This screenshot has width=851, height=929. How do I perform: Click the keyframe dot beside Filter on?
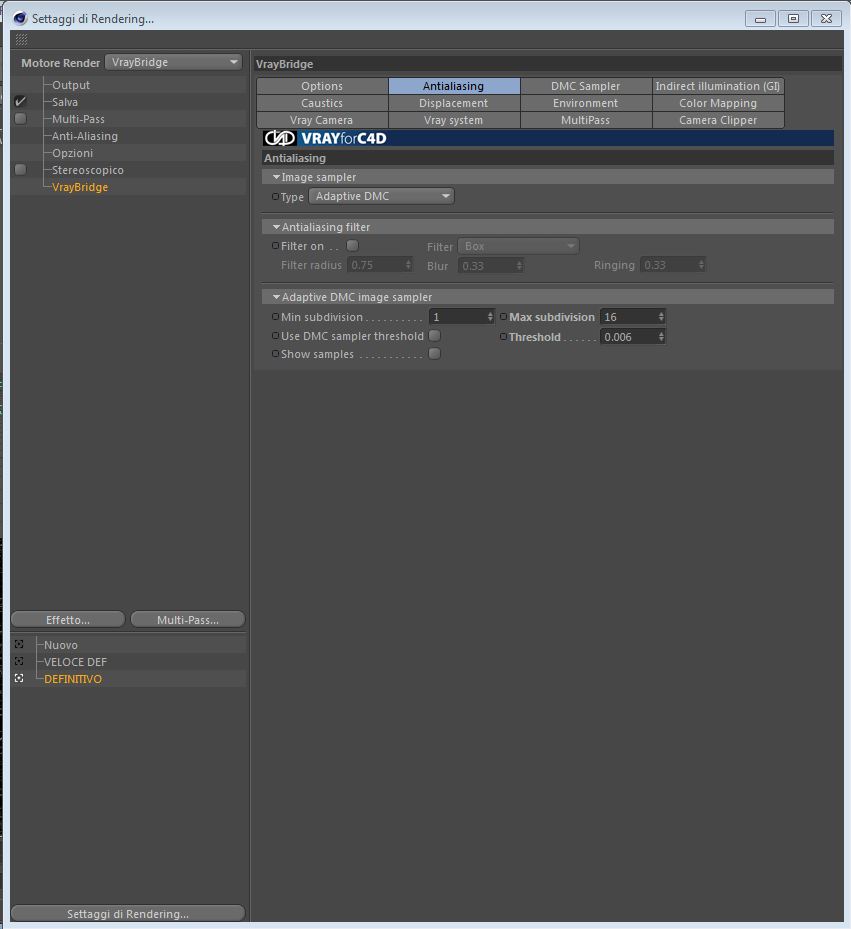pos(275,245)
